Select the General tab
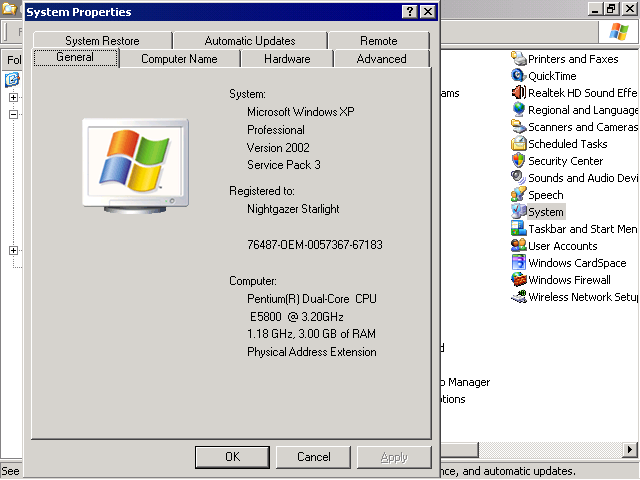 [x=75, y=57]
